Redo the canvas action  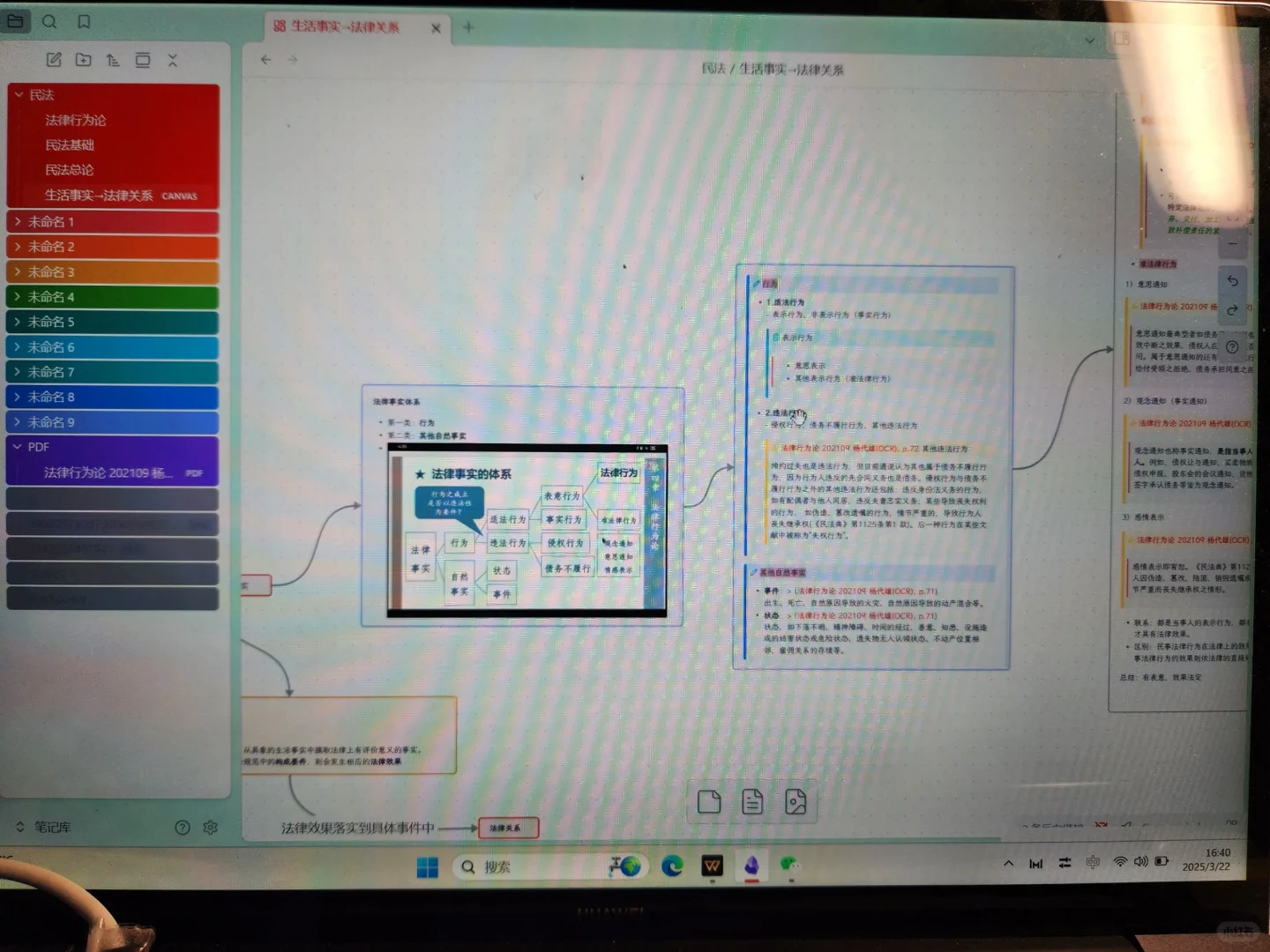pyautogui.click(x=1233, y=309)
